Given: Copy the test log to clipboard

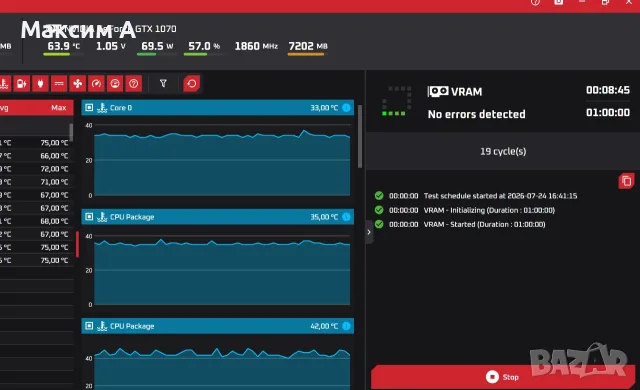Looking at the screenshot, I should pyautogui.click(x=627, y=181).
